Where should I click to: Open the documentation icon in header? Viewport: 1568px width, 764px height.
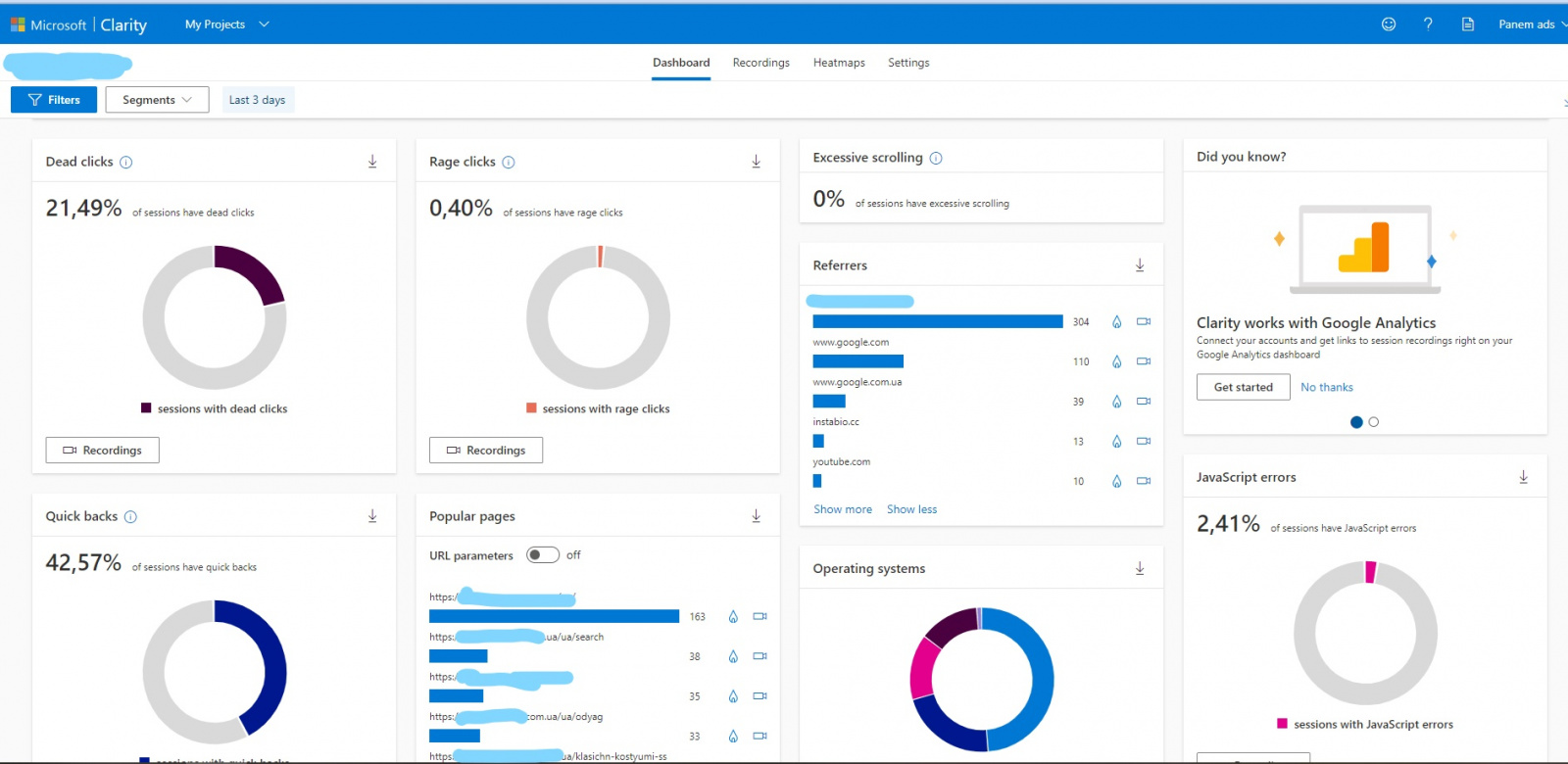[1467, 24]
